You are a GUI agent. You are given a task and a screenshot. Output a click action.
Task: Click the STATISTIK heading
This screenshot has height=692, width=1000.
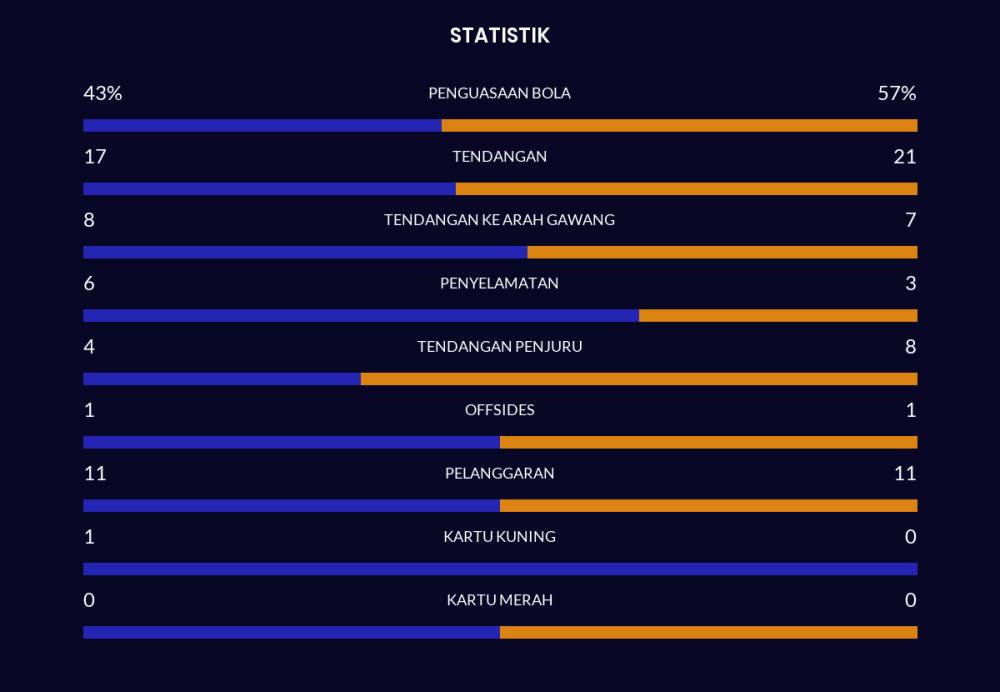(499, 35)
